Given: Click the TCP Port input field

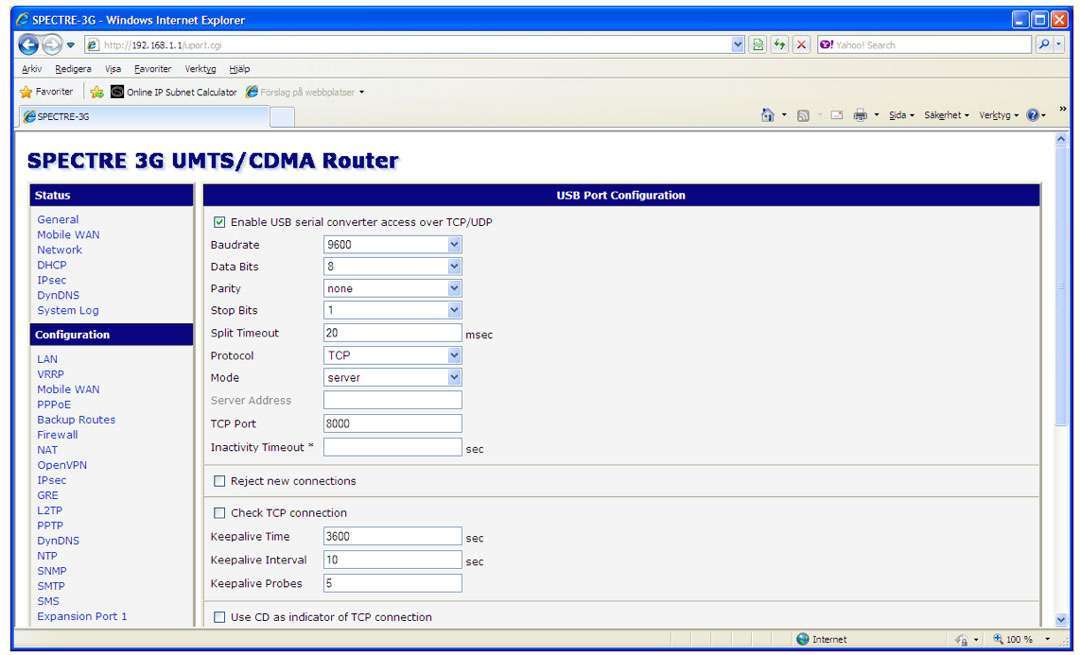Looking at the screenshot, I should point(393,424).
